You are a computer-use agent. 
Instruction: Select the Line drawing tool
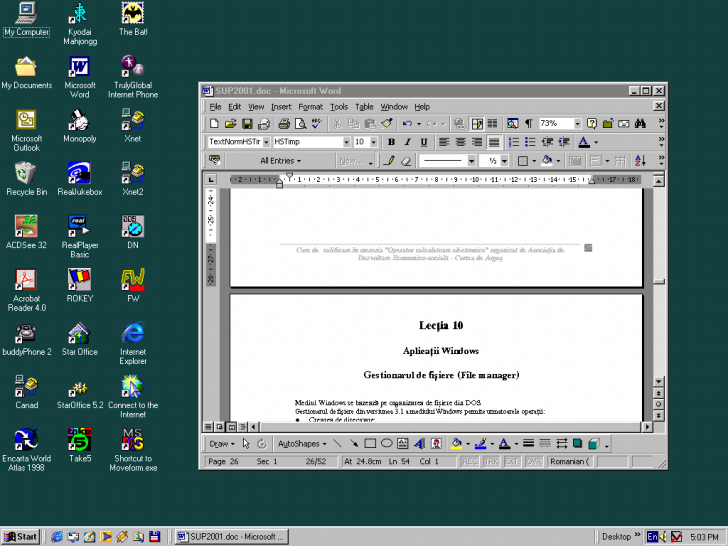[x=337, y=444]
